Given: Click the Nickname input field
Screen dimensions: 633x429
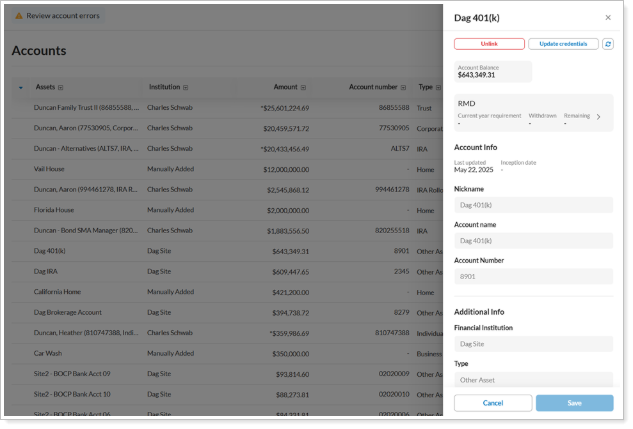Looking at the screenshot, I should 533,205.
